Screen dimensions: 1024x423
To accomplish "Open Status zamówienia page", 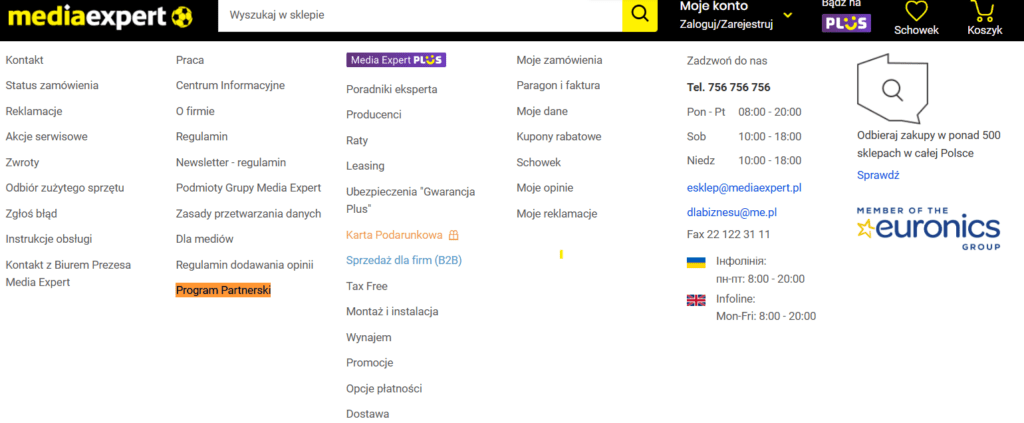I will [x=52, y=86].
